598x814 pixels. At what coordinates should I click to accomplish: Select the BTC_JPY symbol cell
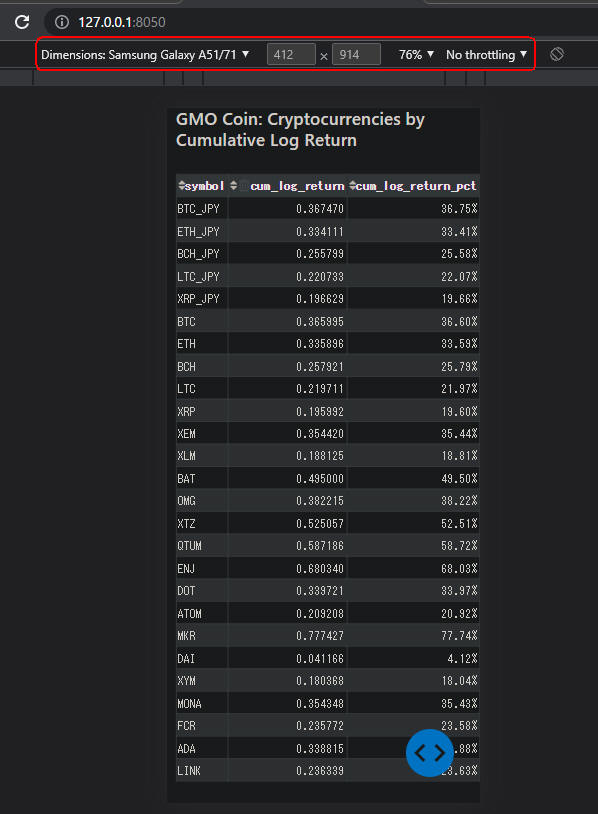(x=202, y=209)
